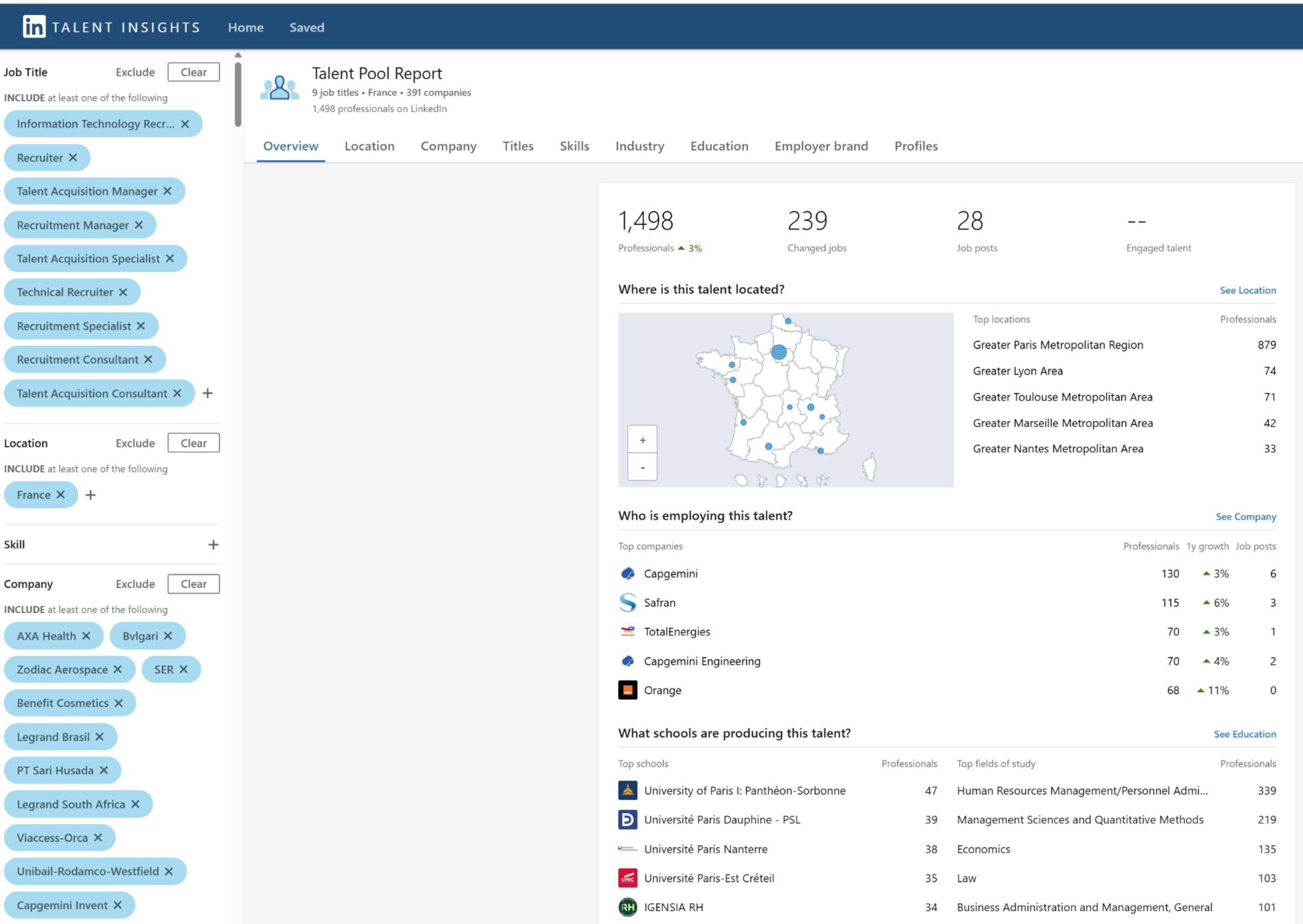
Task: Switch to the Location tab
Action: click(x=369, y=146)
